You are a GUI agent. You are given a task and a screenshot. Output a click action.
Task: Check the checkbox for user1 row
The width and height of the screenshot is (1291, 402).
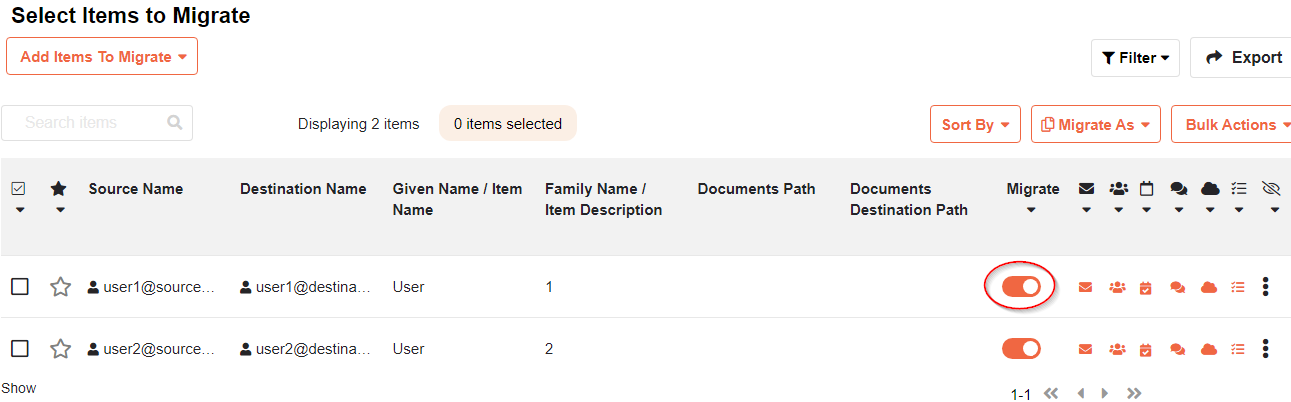tap(20, 287)
